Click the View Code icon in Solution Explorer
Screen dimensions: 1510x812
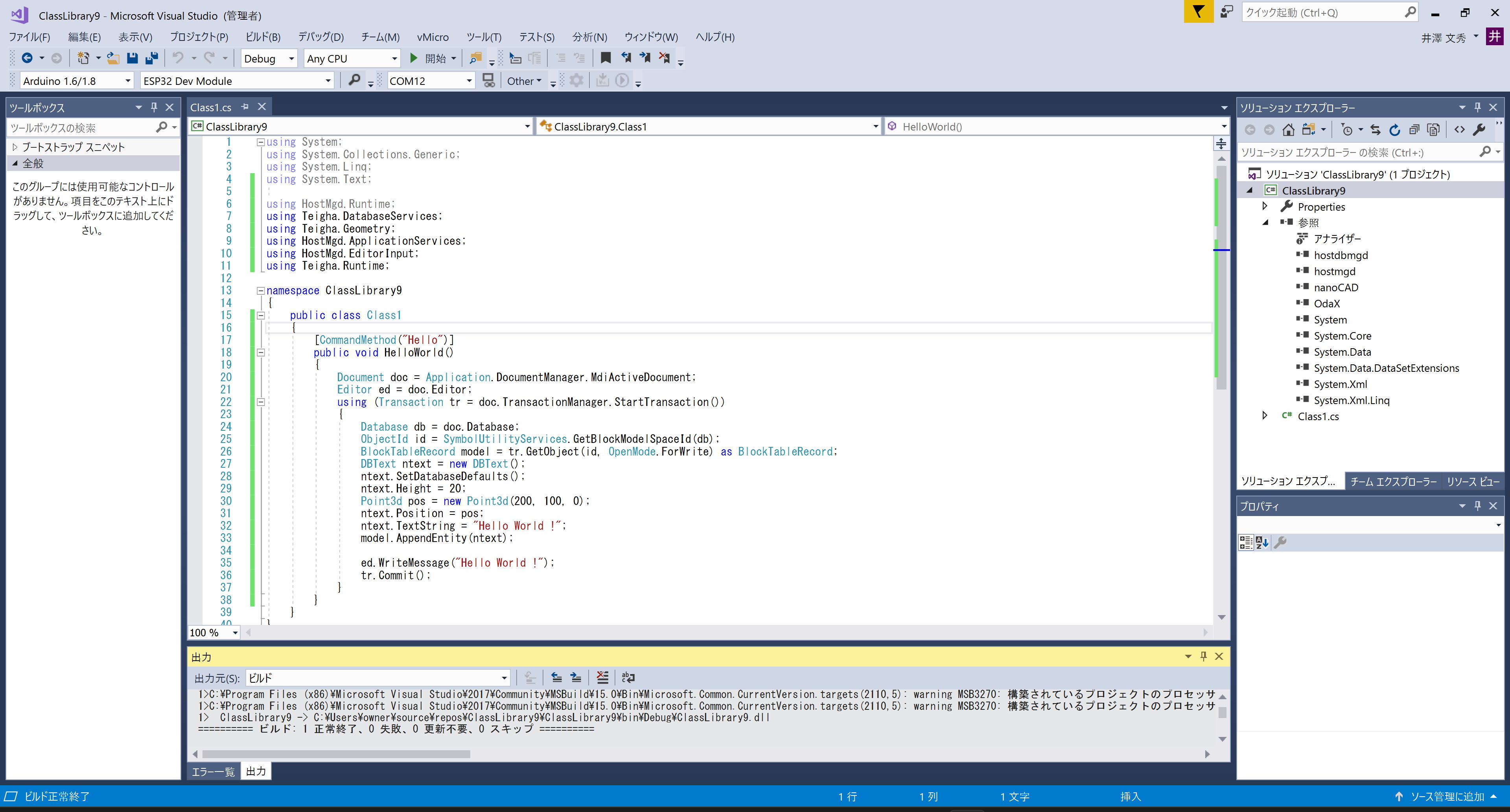1460,130
